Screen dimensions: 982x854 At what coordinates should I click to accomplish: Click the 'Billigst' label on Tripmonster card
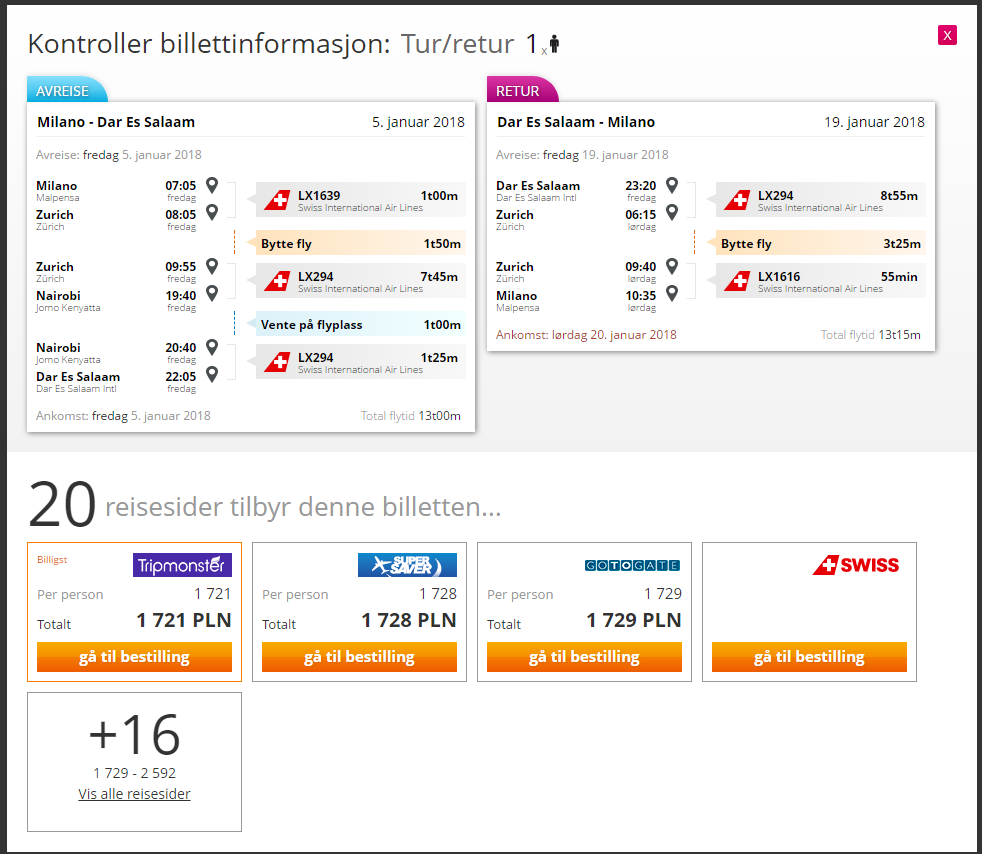52,560
